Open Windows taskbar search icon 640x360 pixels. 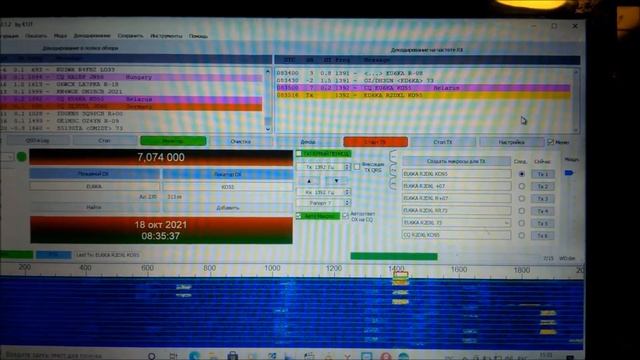151,356
